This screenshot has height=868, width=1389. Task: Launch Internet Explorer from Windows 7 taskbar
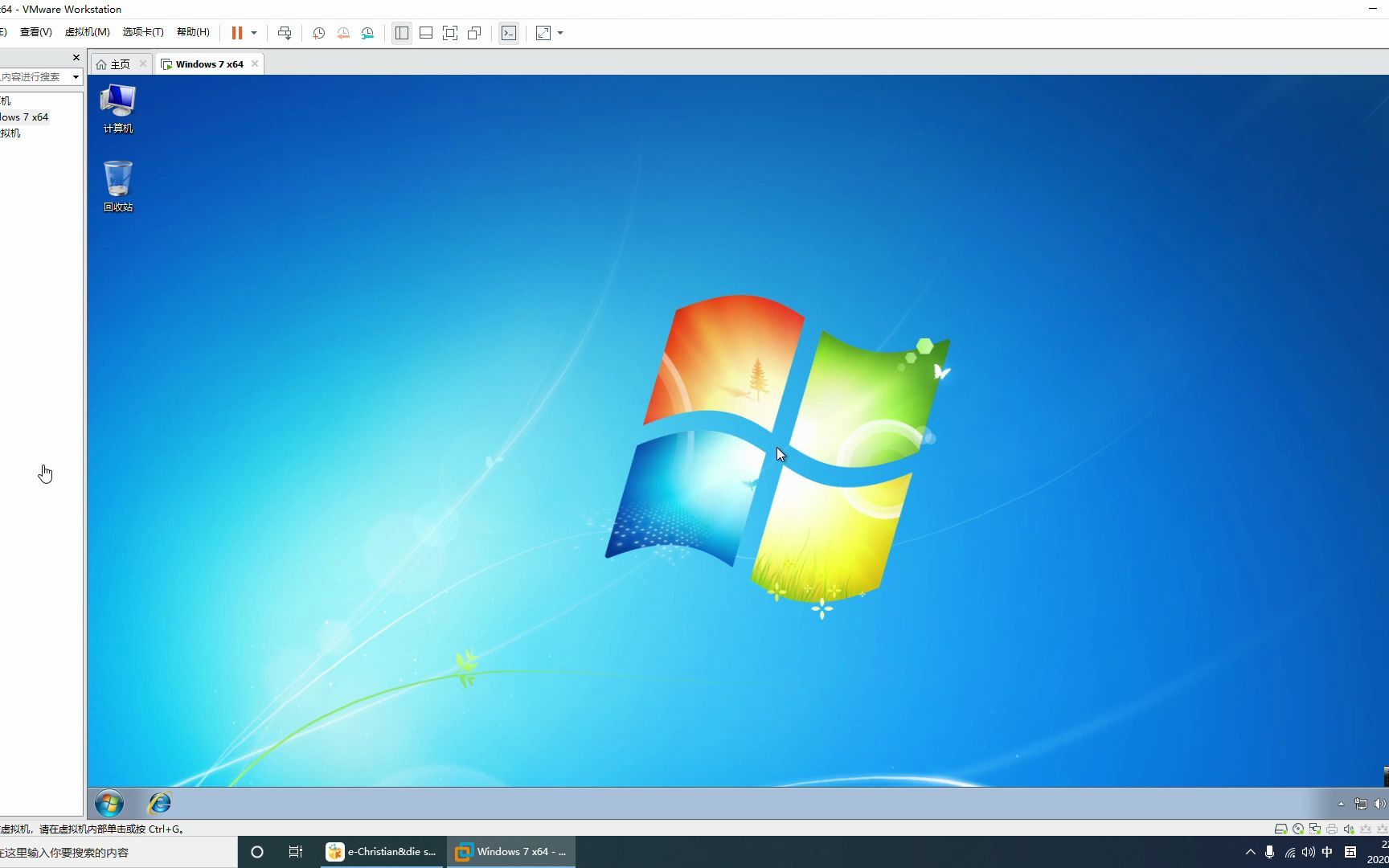(x=160, y=803)
